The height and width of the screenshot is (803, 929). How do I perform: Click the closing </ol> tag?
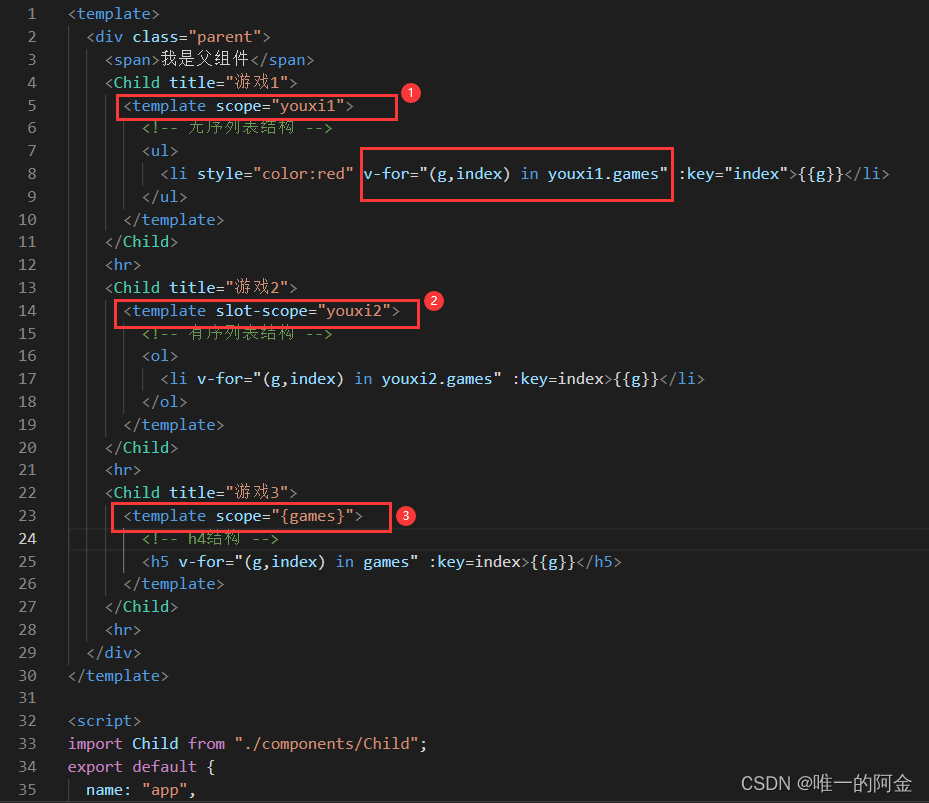coord(165,402)
